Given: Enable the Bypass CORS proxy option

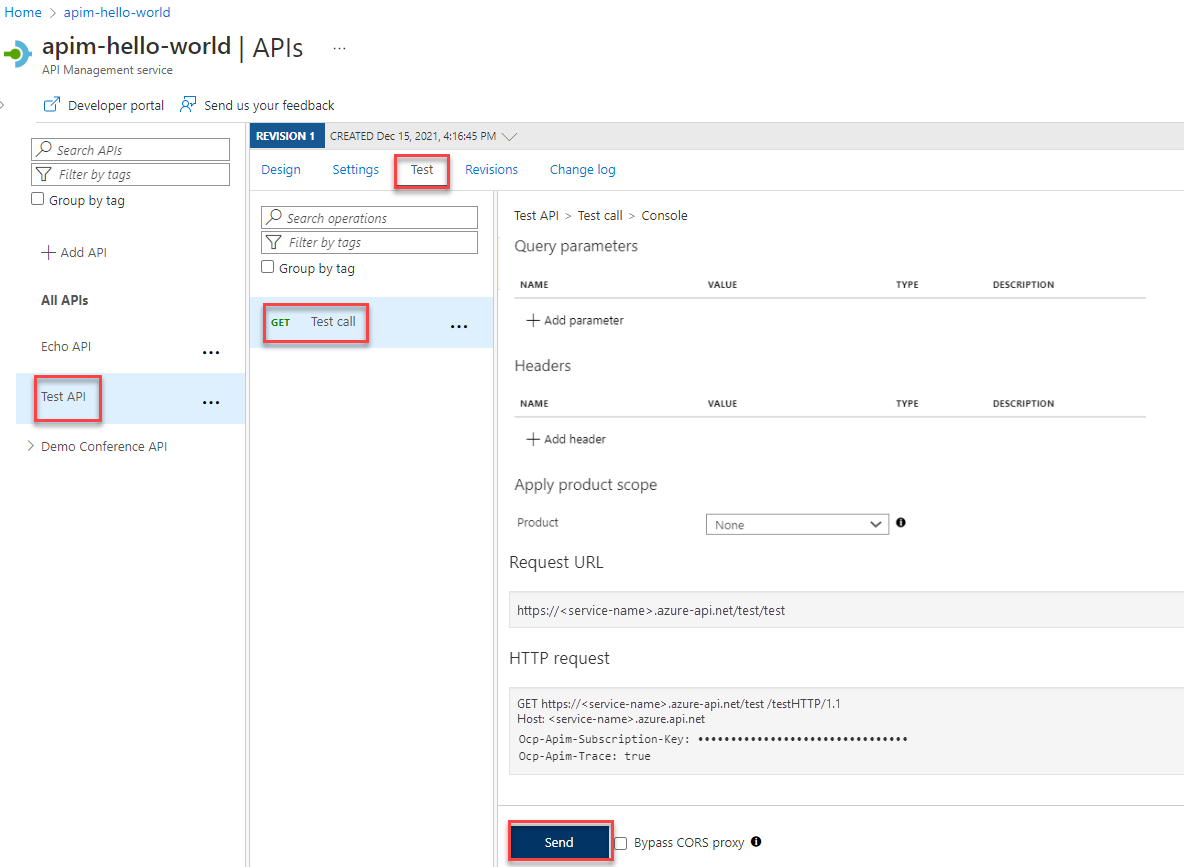Looking at the screenshot, I should click(620, 843).
